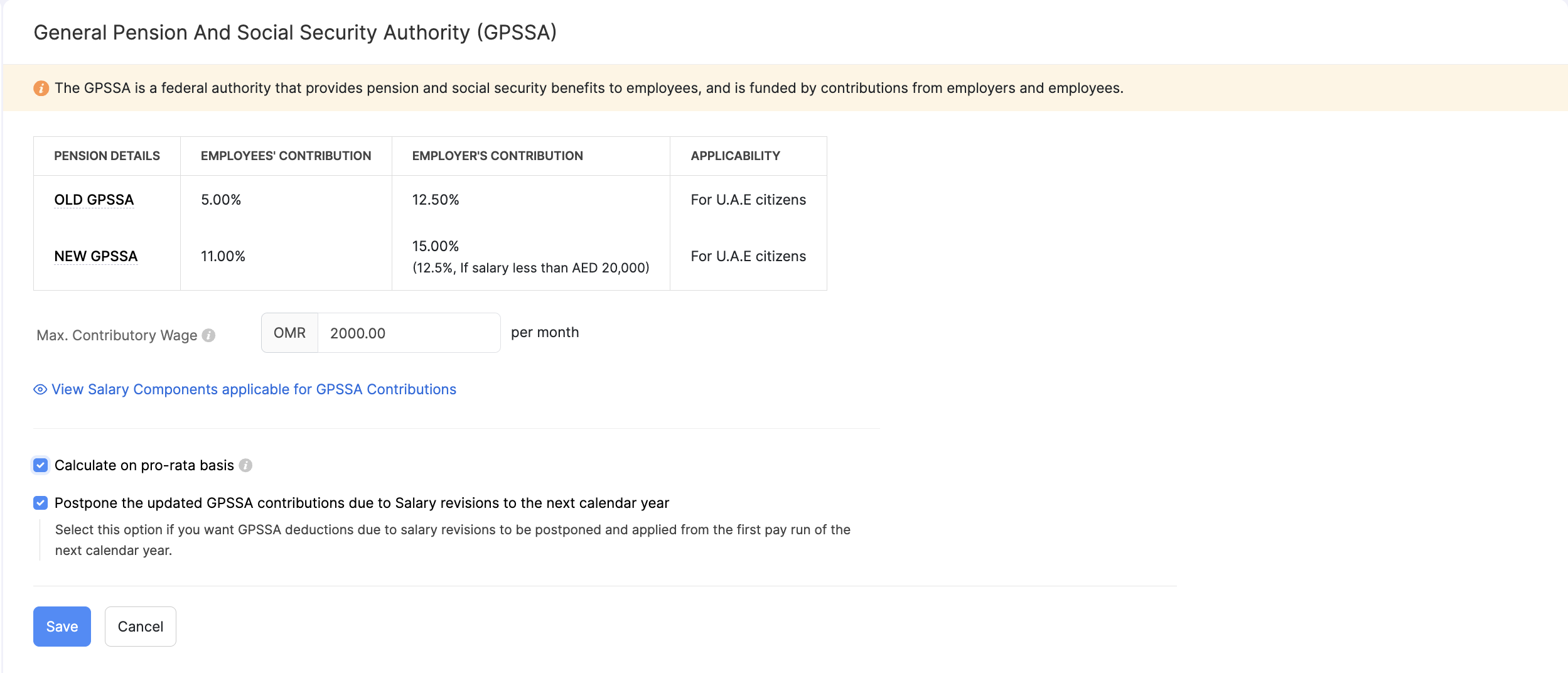Screen dimensions: 1568x673
Task: Focus the Max. Contributory Wage amount field
Action: coord(409,333)
